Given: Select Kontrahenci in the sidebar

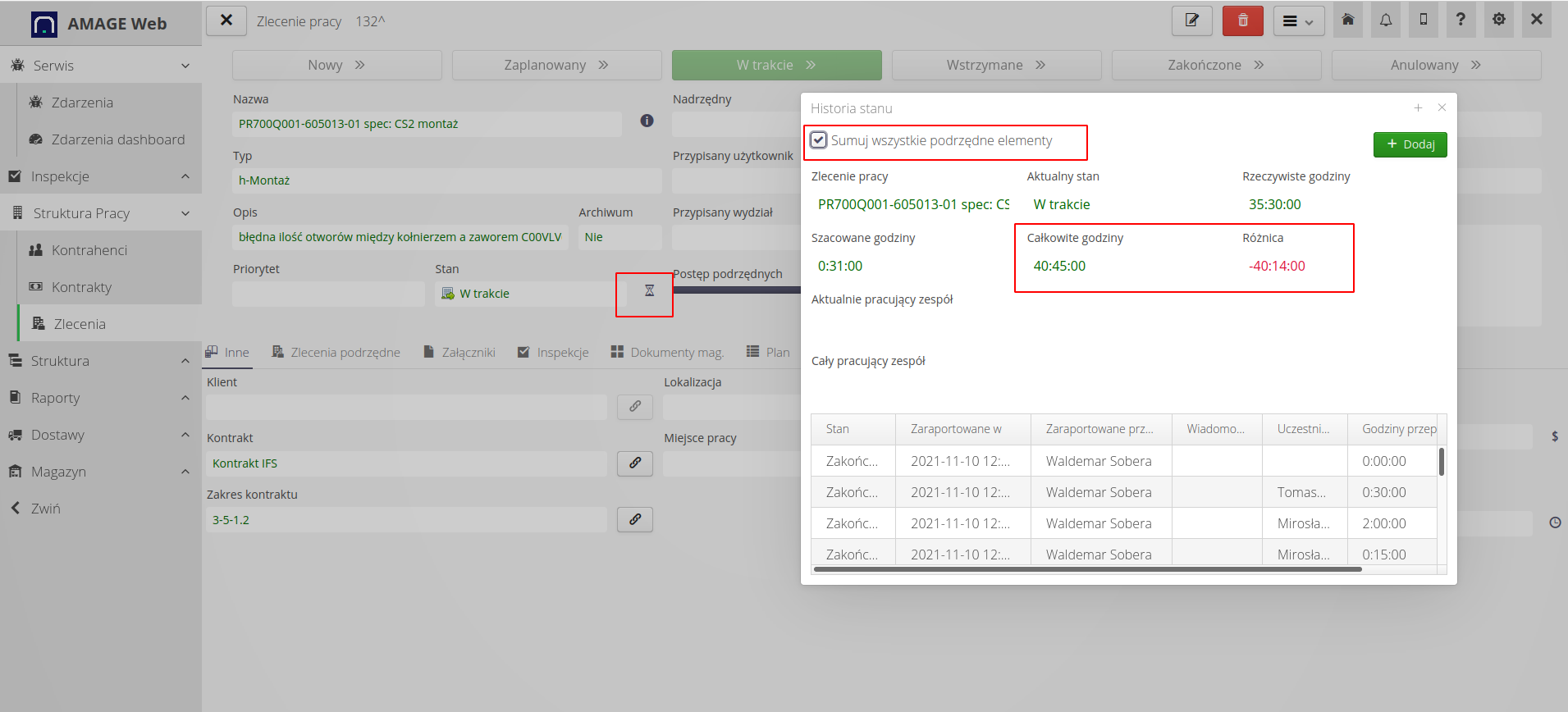Looking at the screenshot, I should pos(89,250).
